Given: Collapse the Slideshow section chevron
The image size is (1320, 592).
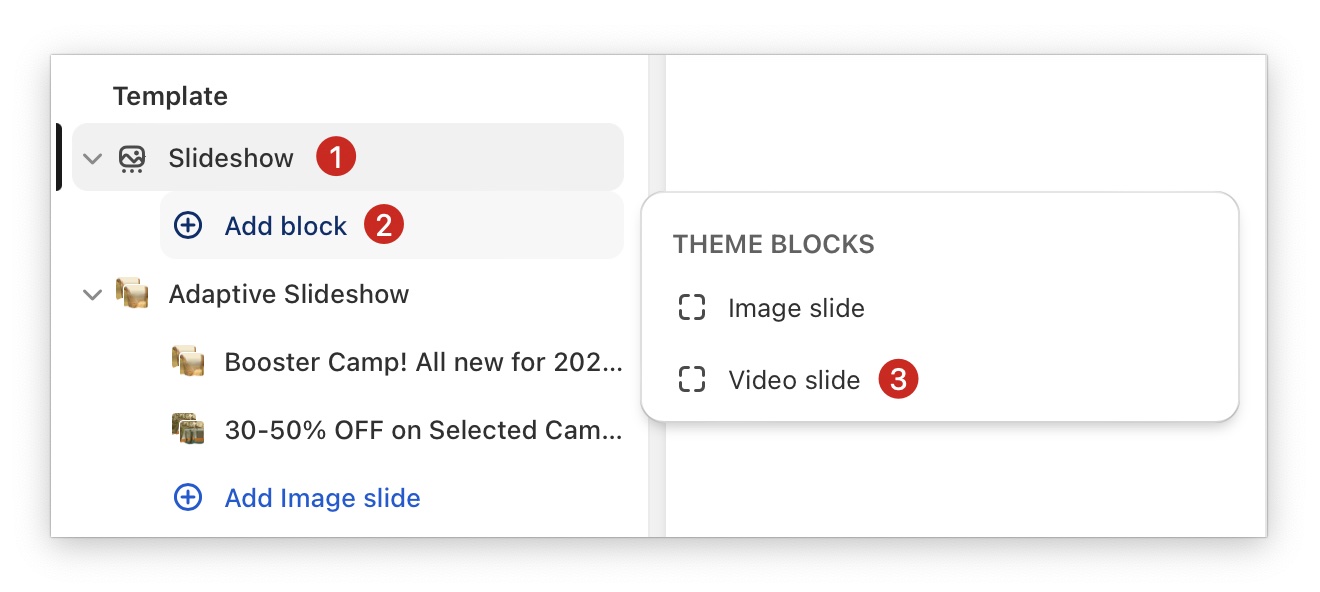Looking at the screenshot, I should tap(93, 158).
